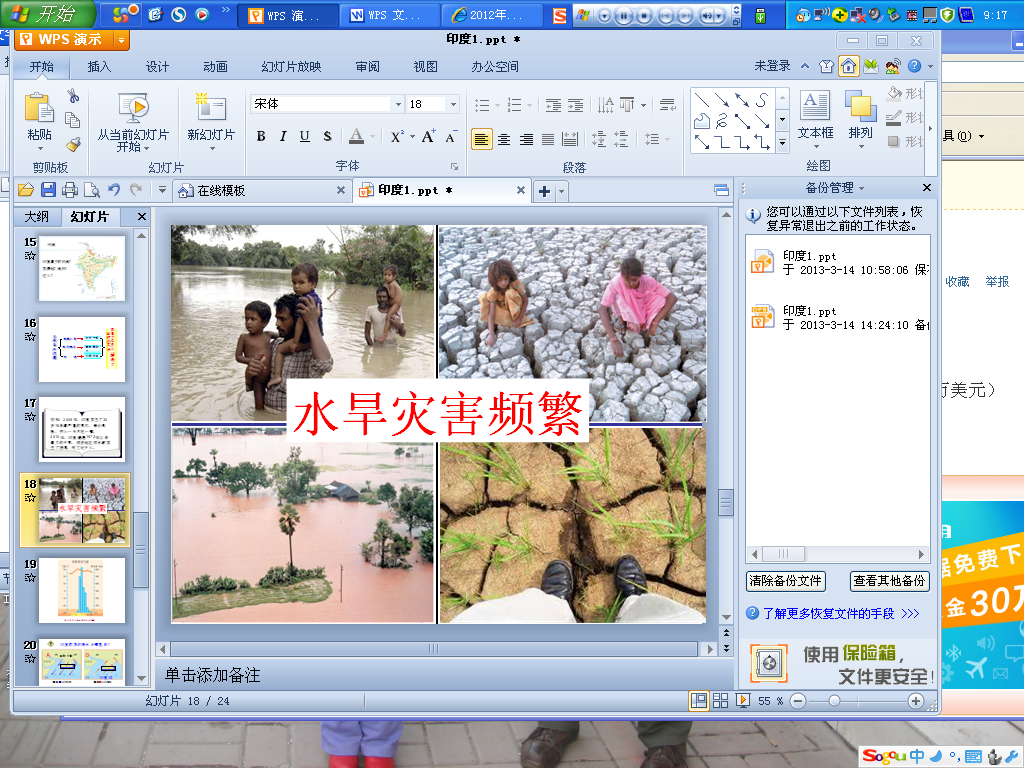Switch to slide sorter view icon

tap(720, 701)
